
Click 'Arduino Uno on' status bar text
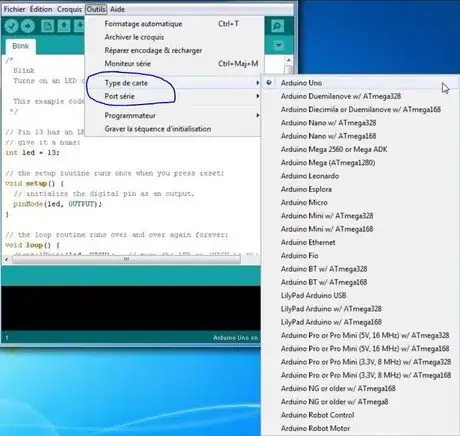tap(236, 338)
